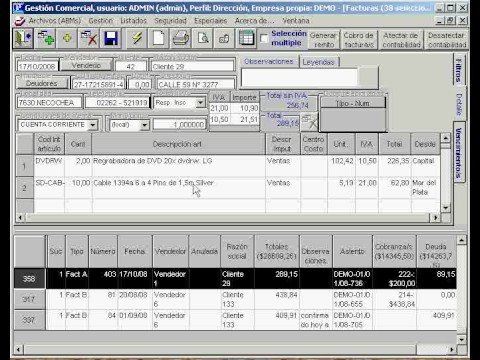480x360 pixels.
Task: Open the Resp. Insc dropdown
Action: tap(200, 103)
